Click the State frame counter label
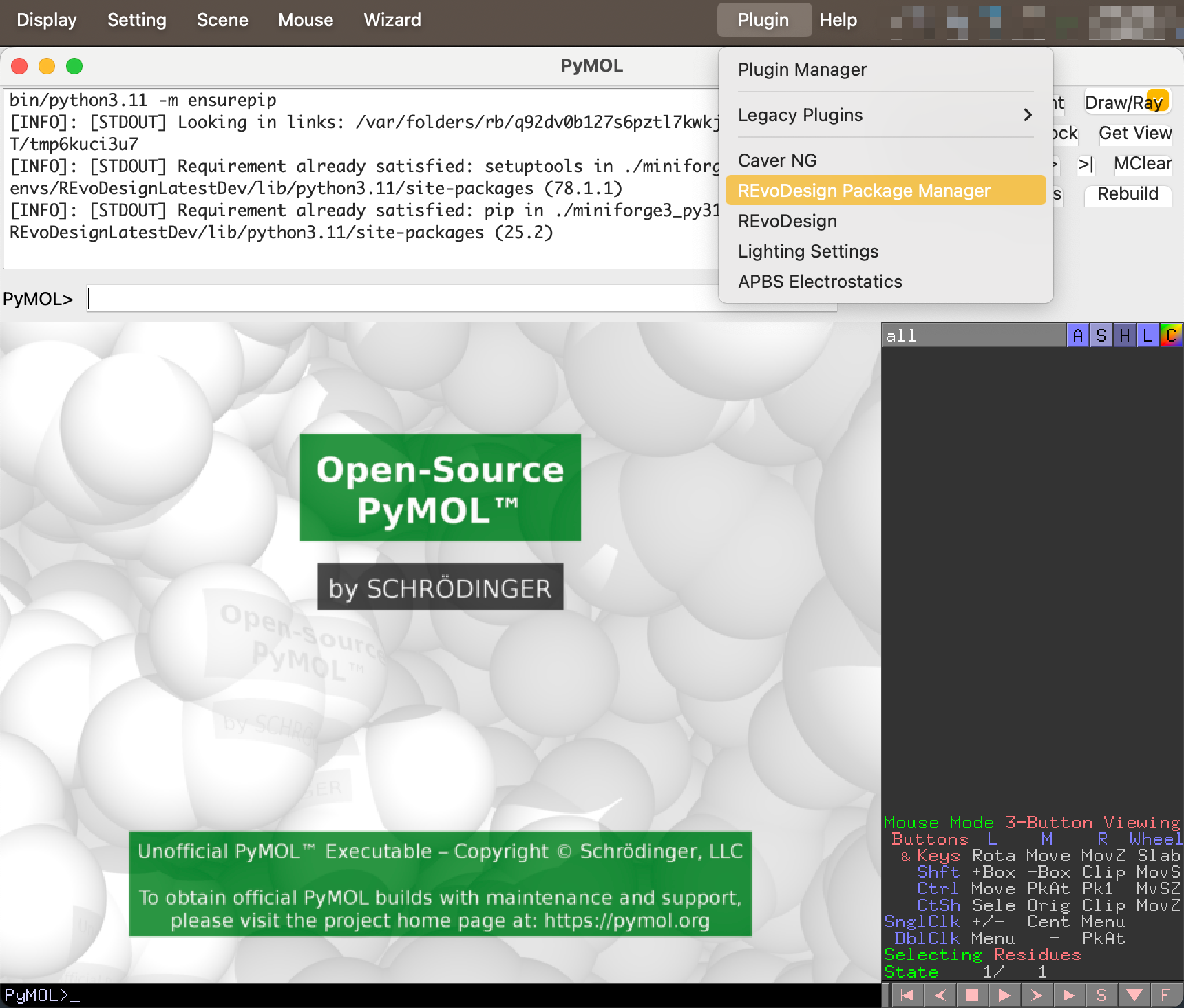 pyautogui.click(x=911, y=972)
